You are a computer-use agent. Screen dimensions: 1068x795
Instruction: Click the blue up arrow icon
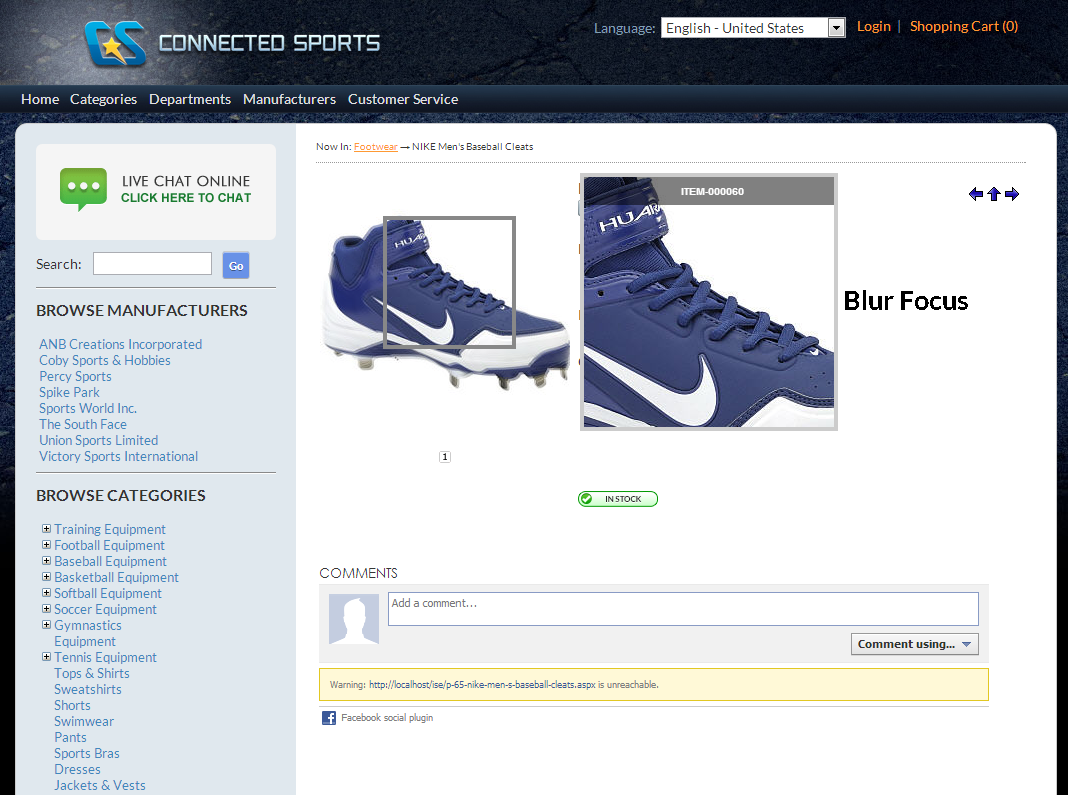pyautogui.click(x=994, y=194)
